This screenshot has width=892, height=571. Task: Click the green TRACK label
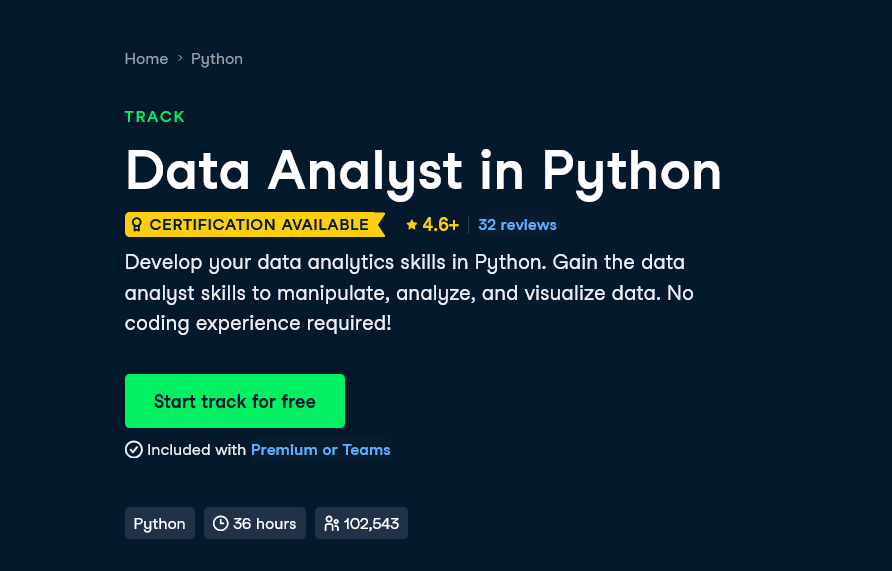[x=155, y=117]
